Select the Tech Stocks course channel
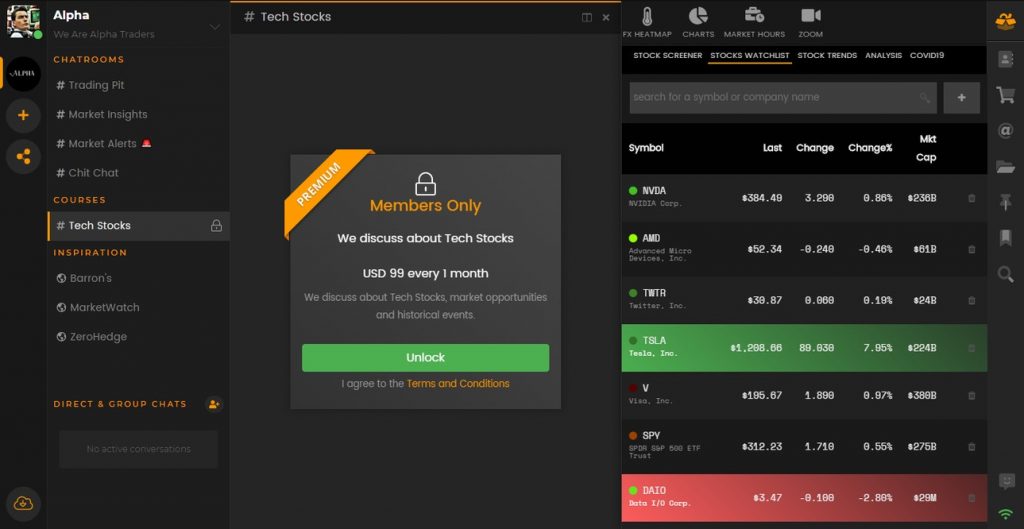This screenshot has height=529, width=1024. point(138,225)
